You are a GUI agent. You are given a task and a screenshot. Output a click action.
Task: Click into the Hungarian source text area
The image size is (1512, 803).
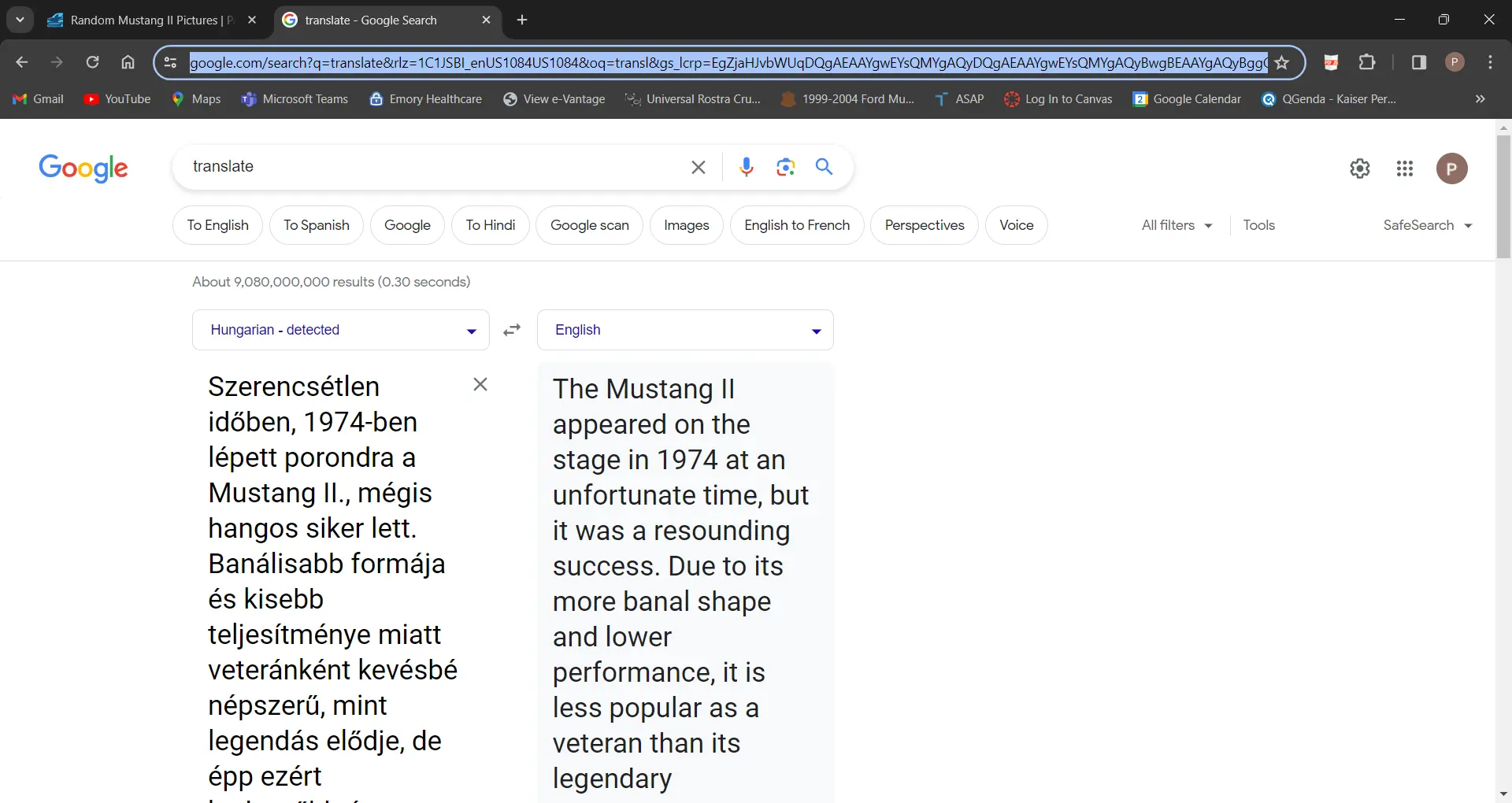[x=332, y=583]
